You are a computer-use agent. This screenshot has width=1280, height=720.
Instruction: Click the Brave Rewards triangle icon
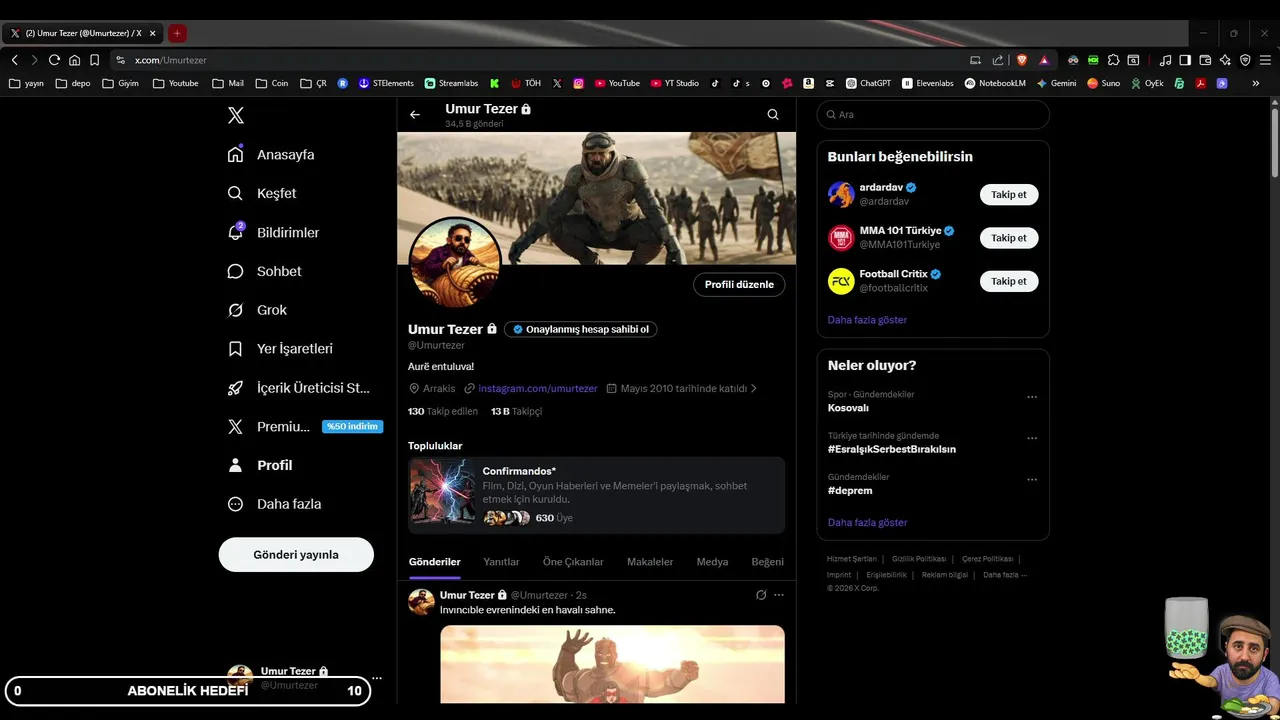(x=1044, y=60)
